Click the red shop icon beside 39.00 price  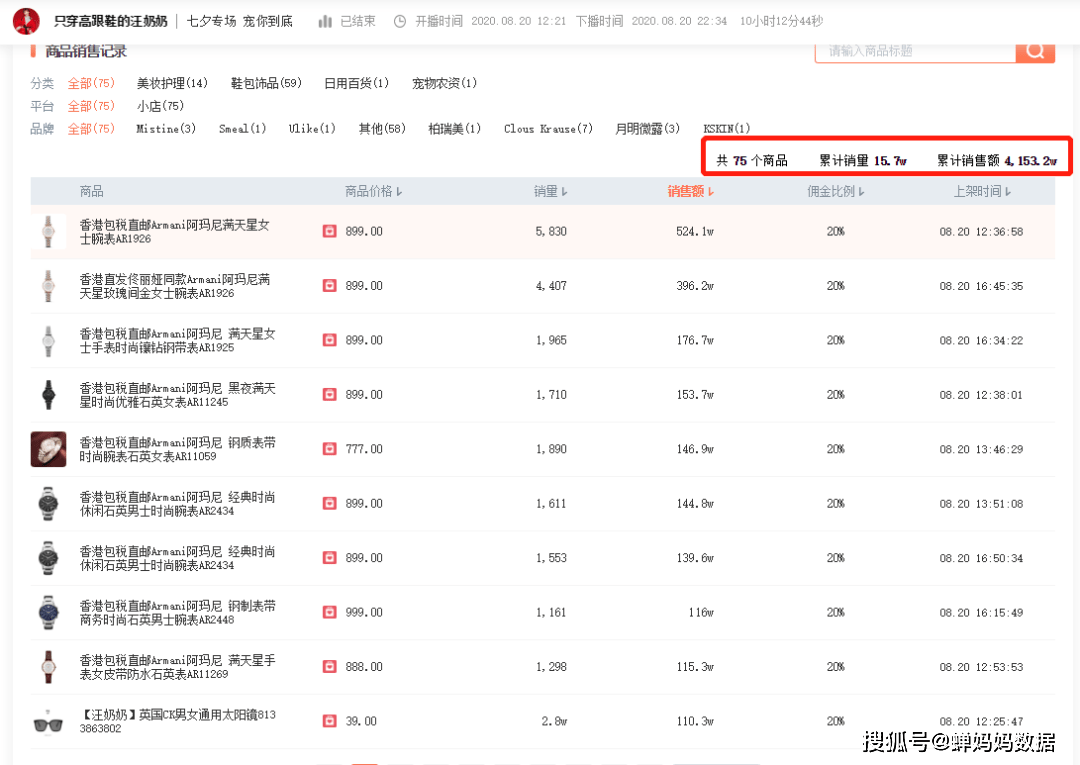[329, 721]
